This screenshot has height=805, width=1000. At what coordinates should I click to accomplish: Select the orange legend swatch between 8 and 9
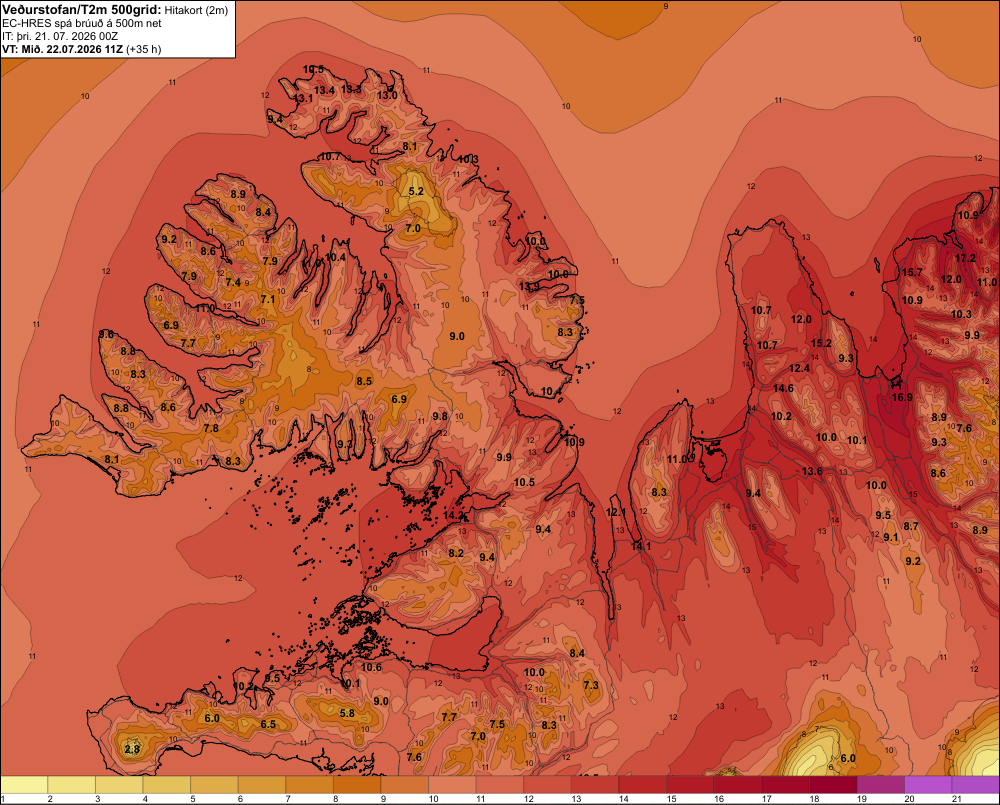click(357, 784)
